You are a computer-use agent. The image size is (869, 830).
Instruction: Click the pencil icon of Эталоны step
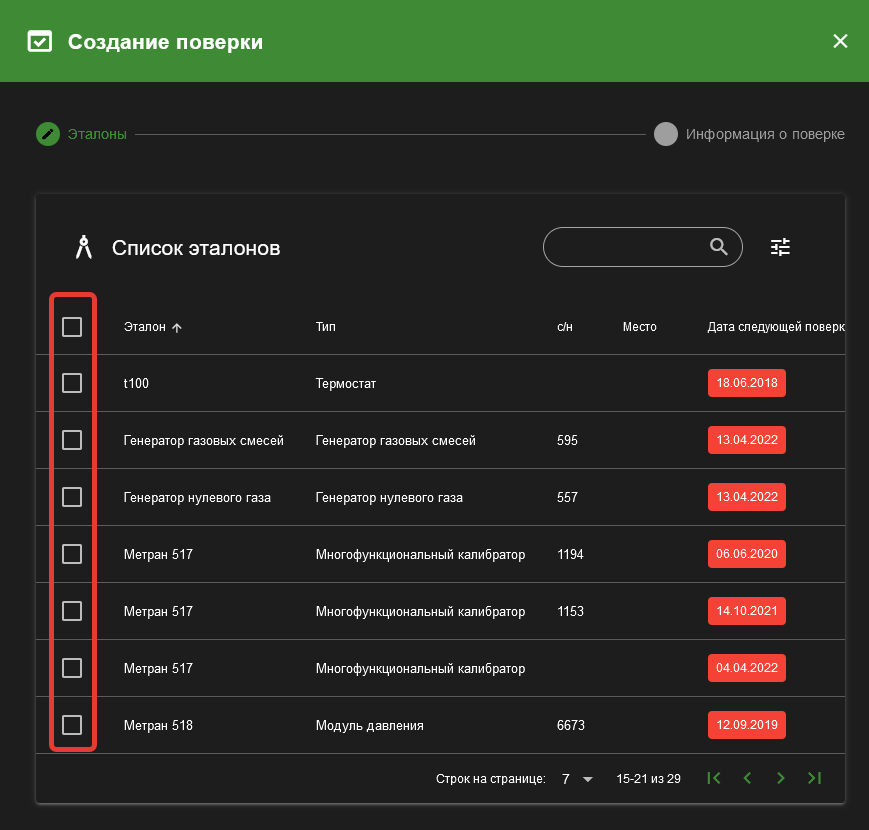tap(48, 134)
